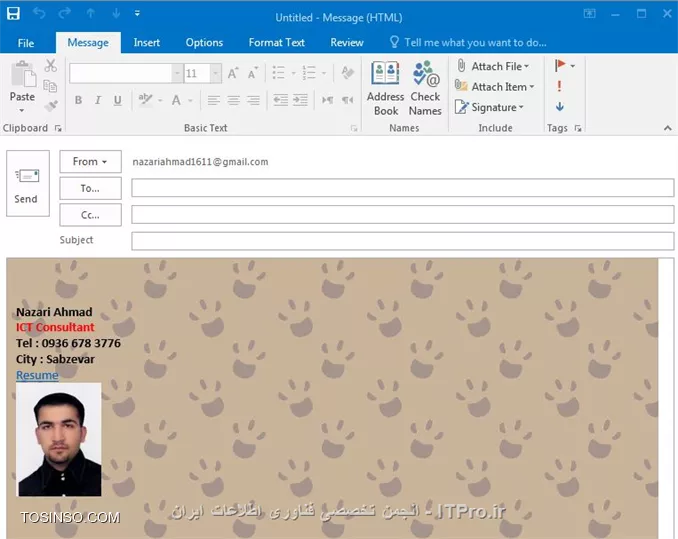
Task: Click the To... button
Action: [90, 188]
